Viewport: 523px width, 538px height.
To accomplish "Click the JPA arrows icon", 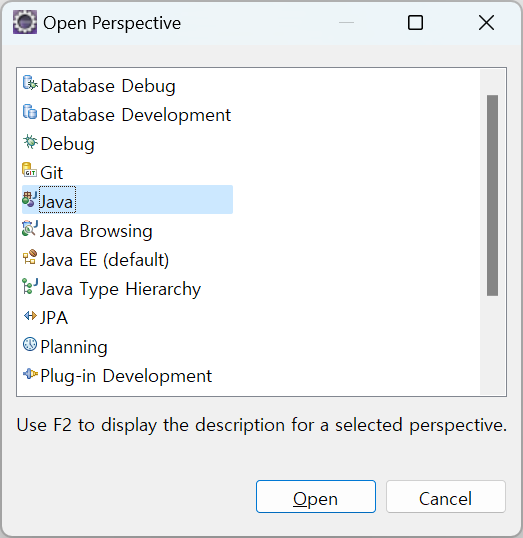I will tap(30, 316).
